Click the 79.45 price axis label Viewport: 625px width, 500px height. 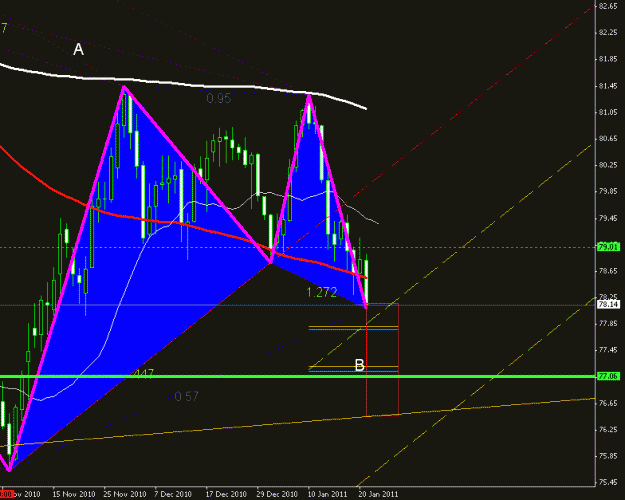608,218
